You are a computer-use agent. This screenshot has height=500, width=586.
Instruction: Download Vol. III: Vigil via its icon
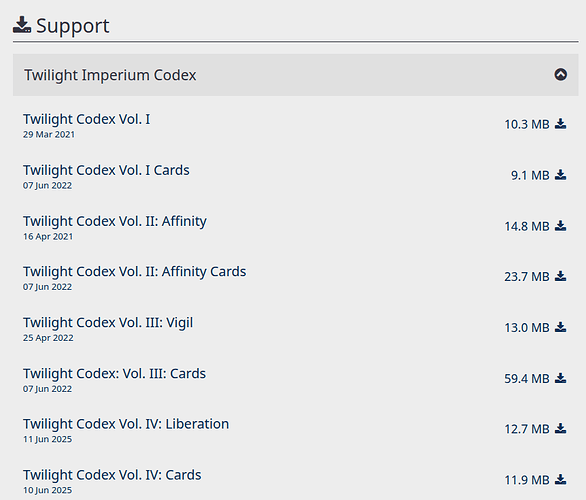coord(560,327)
